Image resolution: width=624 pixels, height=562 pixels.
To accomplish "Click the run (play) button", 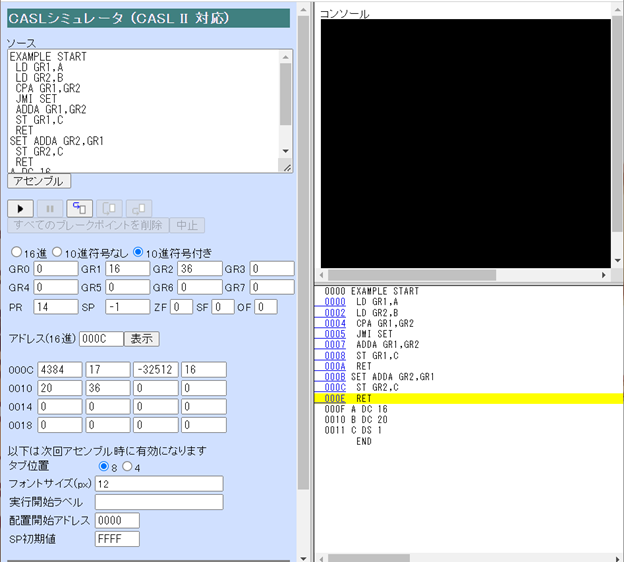I will tap(21, 208).
